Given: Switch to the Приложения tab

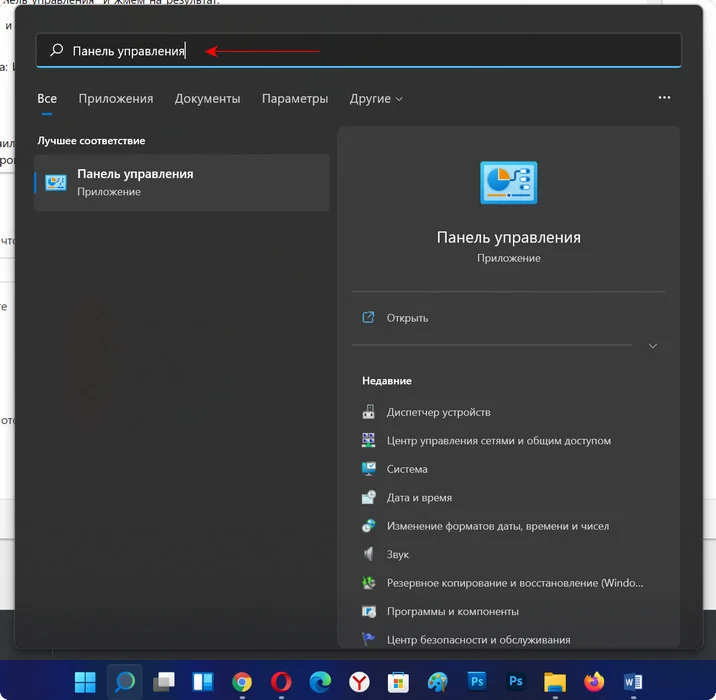Looking at the screenshot, I should [116, 99].
